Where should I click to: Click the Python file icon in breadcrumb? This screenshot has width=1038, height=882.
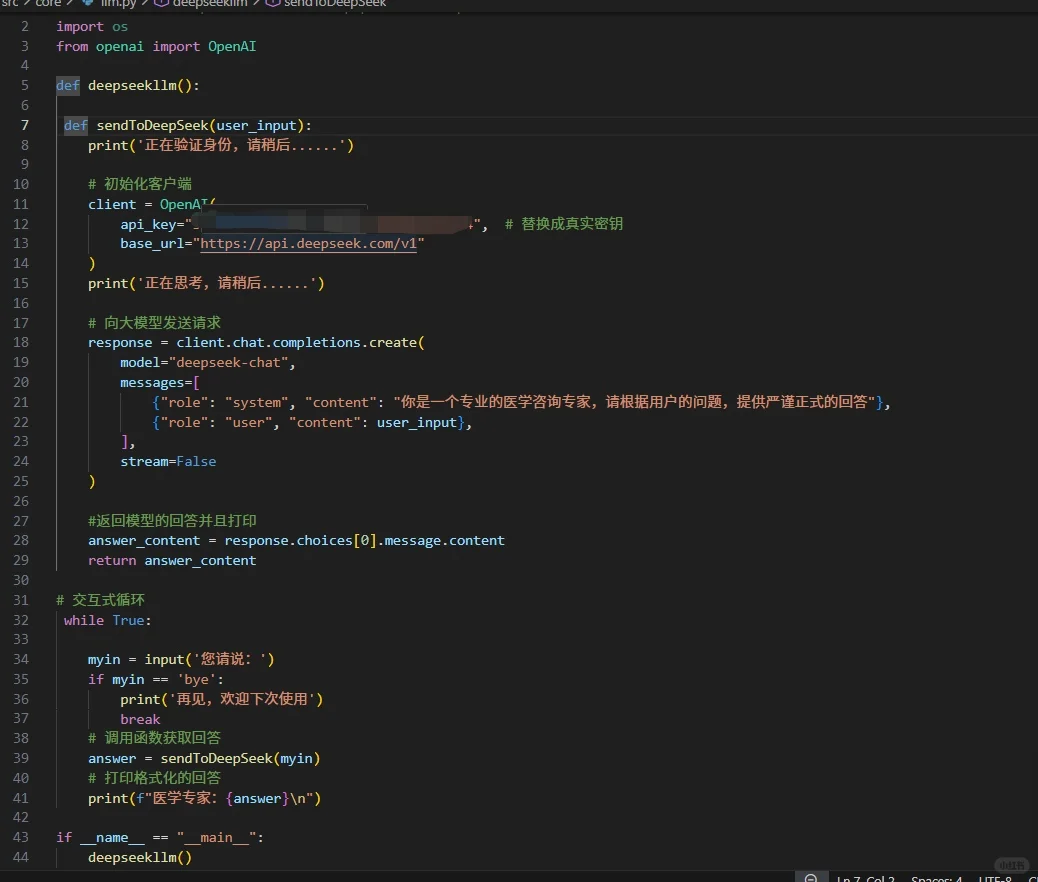coord(89,4)
